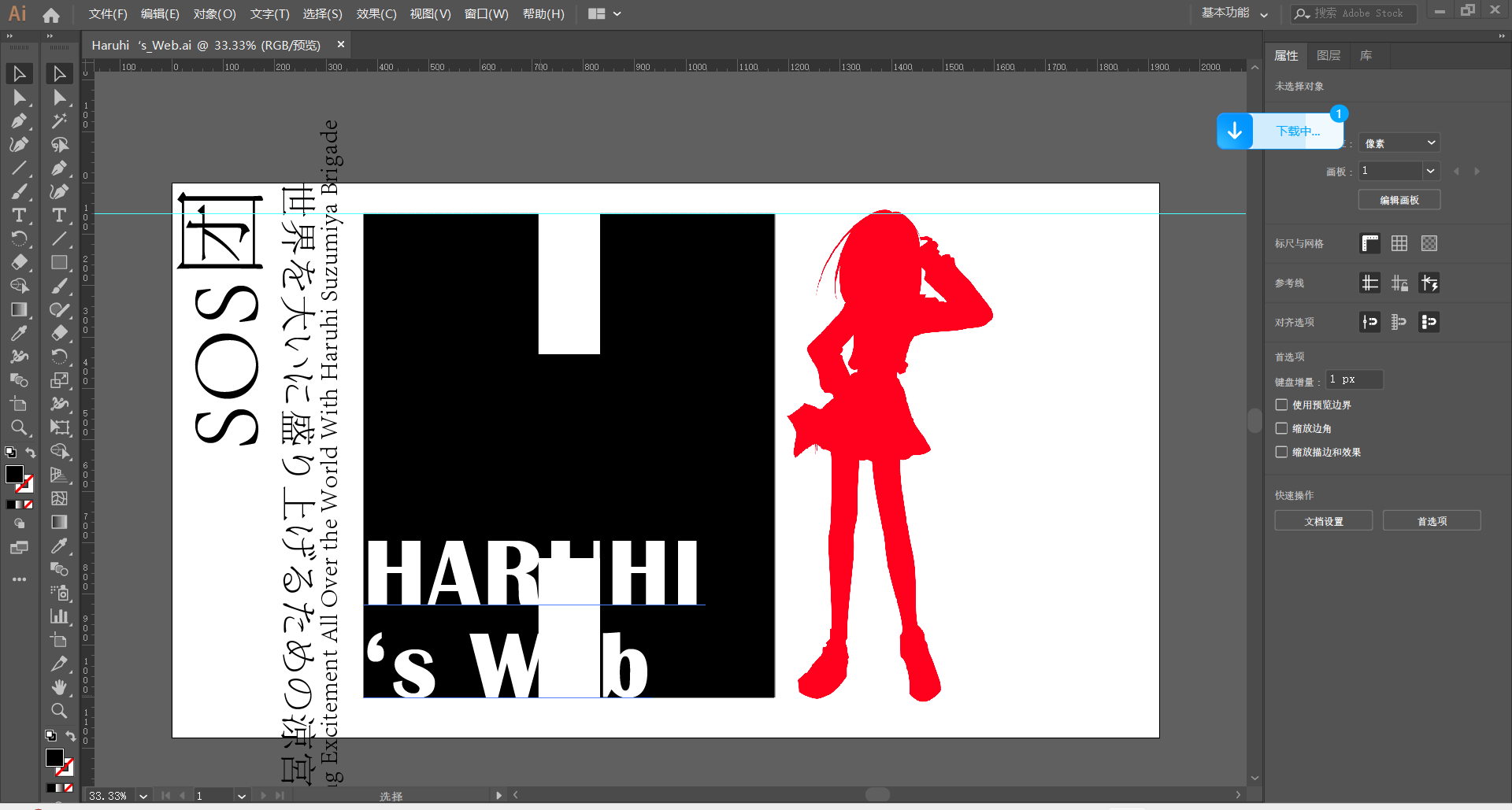This screenshot has height=810, width=1512.
Task: Open the 帮助(H) menu
Action: point(543,14)
